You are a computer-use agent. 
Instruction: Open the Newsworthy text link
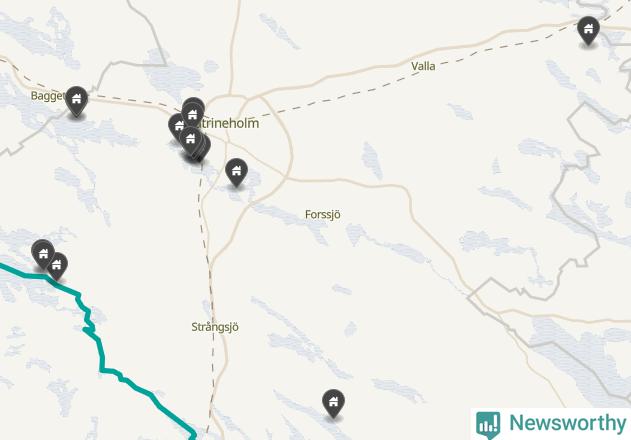[568, 423]
